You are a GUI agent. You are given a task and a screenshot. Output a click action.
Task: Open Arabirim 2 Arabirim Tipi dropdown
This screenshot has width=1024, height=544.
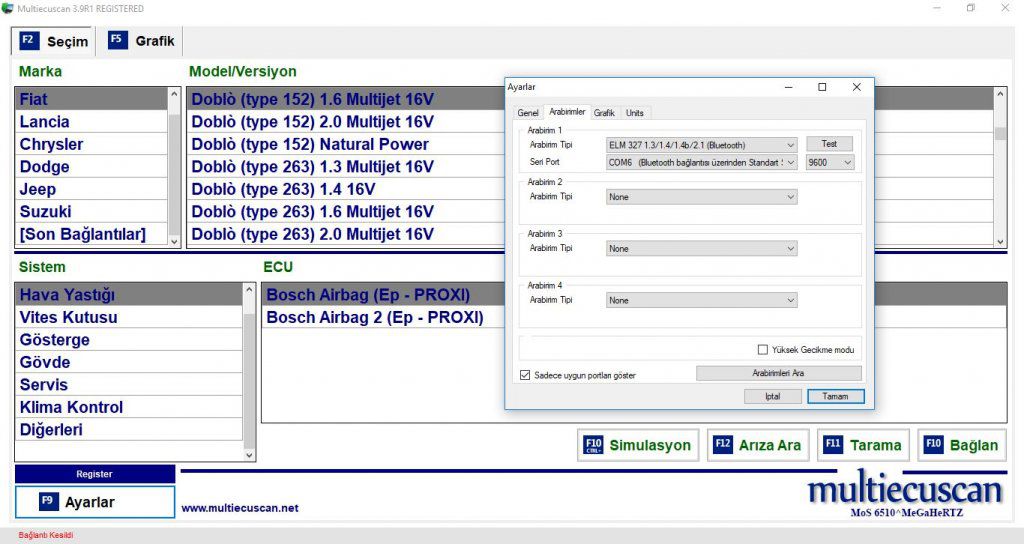pyautogui.click(x=701, y=197)
